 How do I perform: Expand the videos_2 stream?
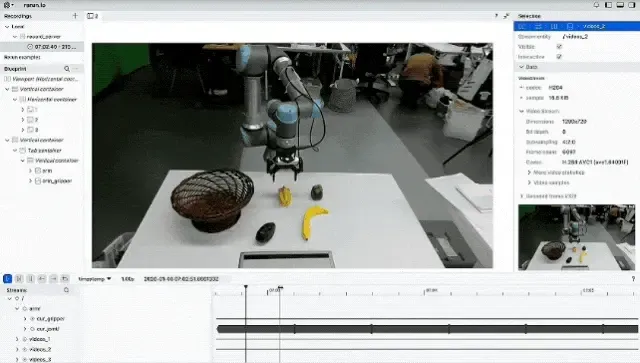(17, 350)
